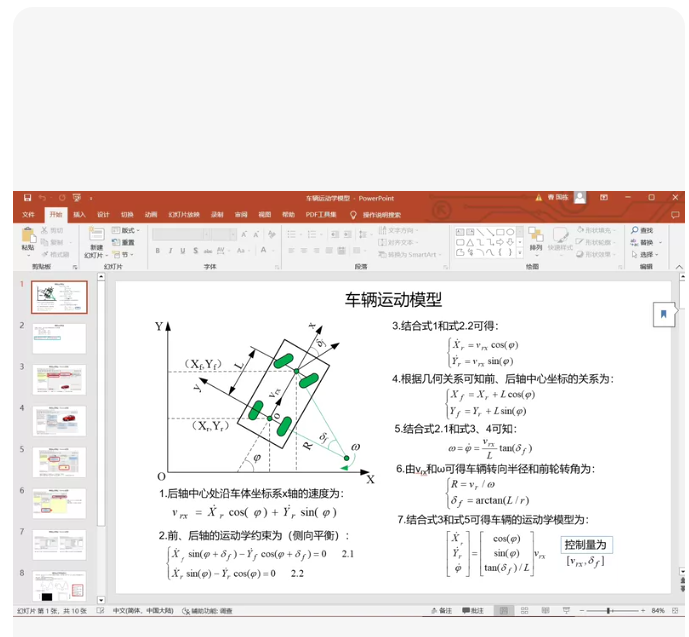Open Shape Effects (形状效果) dropdown
The width and height of the screenshot is (689, 637).
596,254
